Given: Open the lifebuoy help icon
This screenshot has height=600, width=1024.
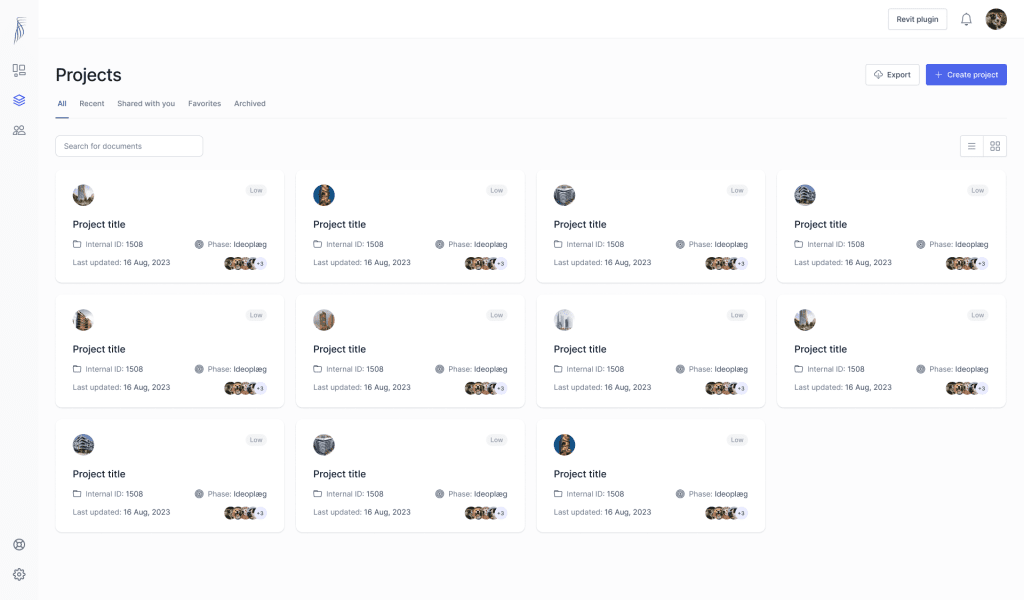Looking at the screenshot, I should 19,545.
